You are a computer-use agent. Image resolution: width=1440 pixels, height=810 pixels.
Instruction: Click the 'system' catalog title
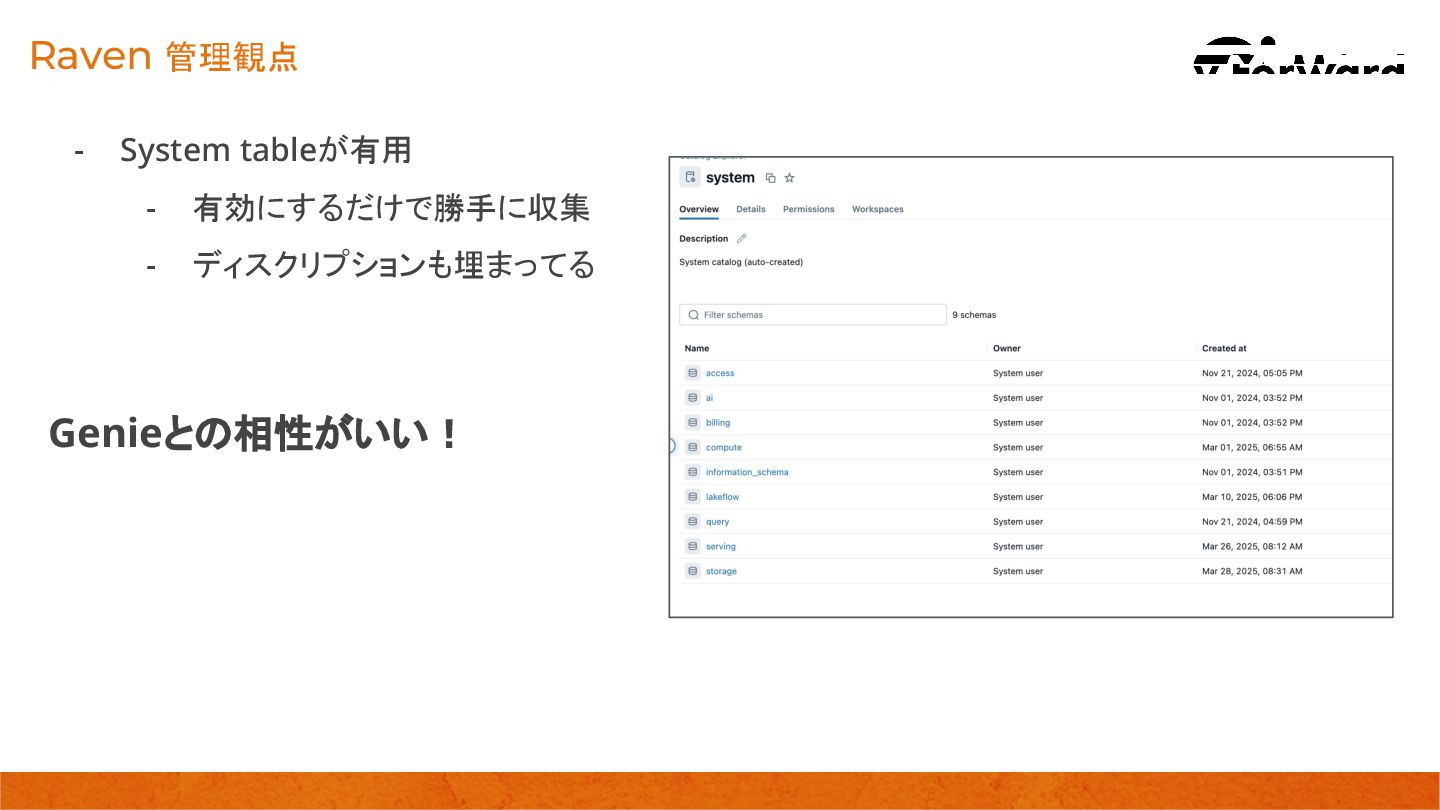click(730, 178)
